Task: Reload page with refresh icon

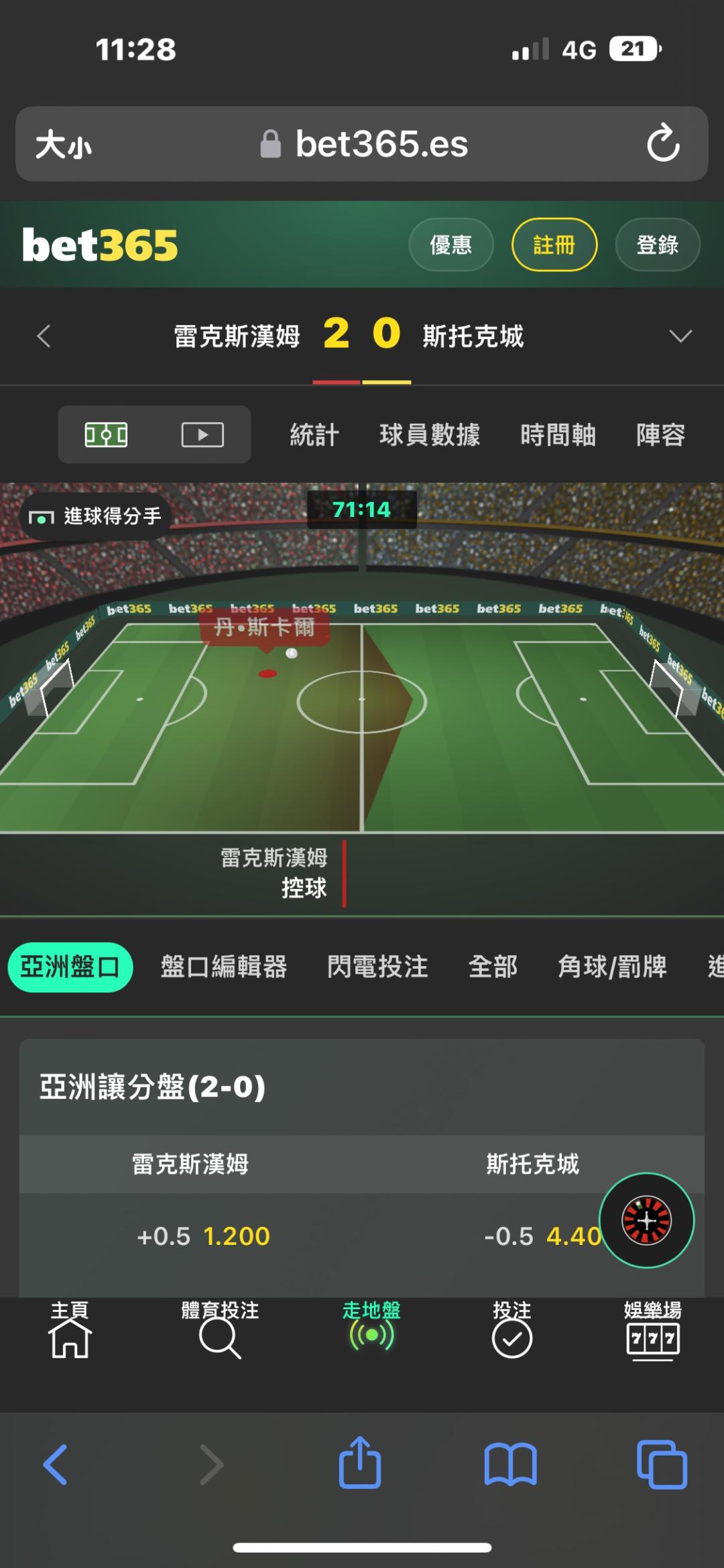Action: [x=663, y=143]
